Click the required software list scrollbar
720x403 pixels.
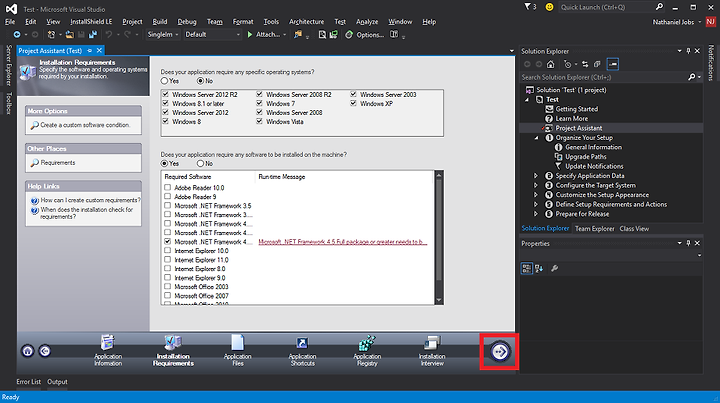click(439, 229)
